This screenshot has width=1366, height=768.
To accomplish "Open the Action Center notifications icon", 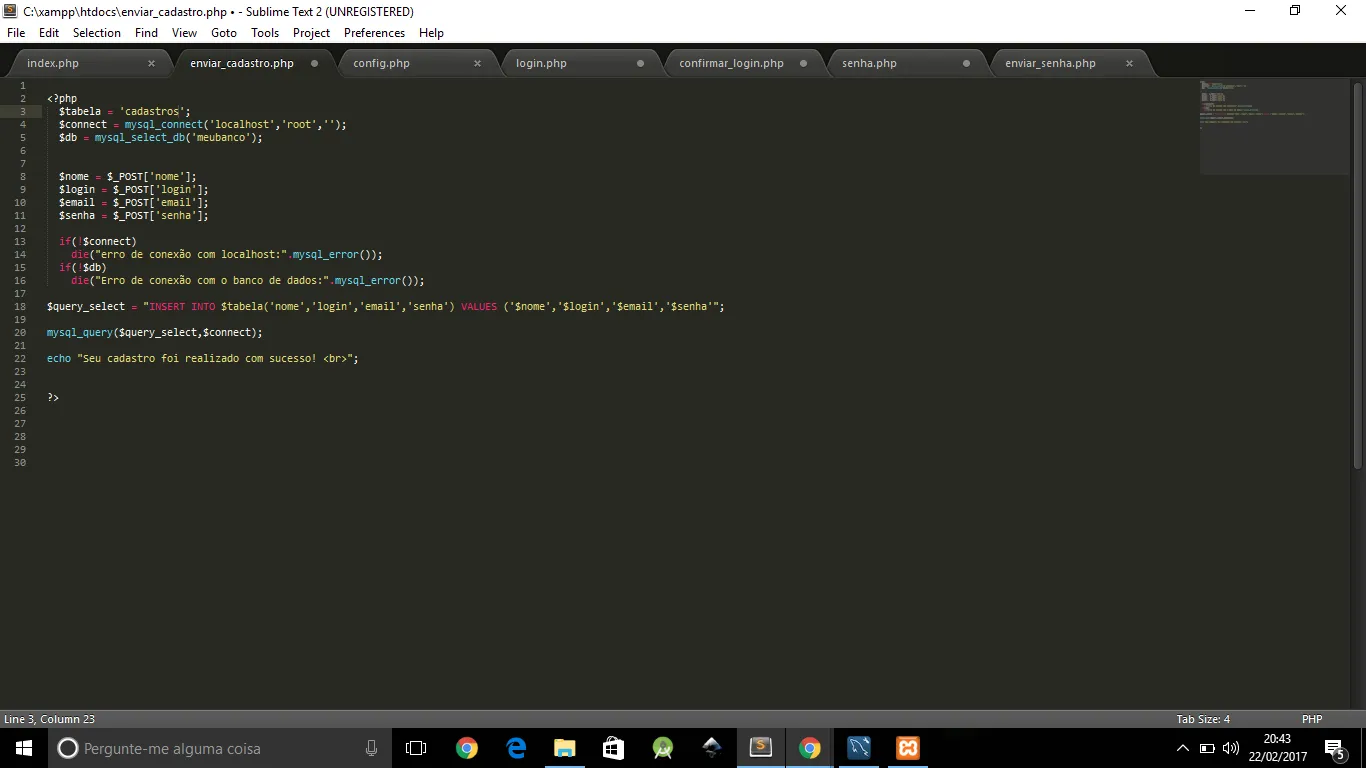I will pyautogui.click(x=1334, y=748).
